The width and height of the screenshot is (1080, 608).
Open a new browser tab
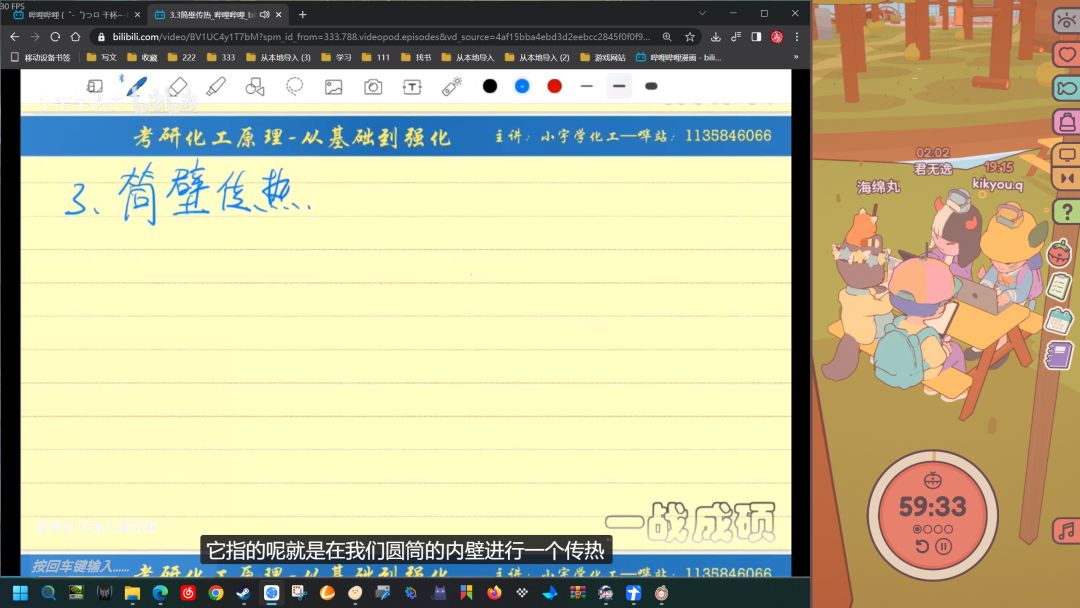click(302, 14)
